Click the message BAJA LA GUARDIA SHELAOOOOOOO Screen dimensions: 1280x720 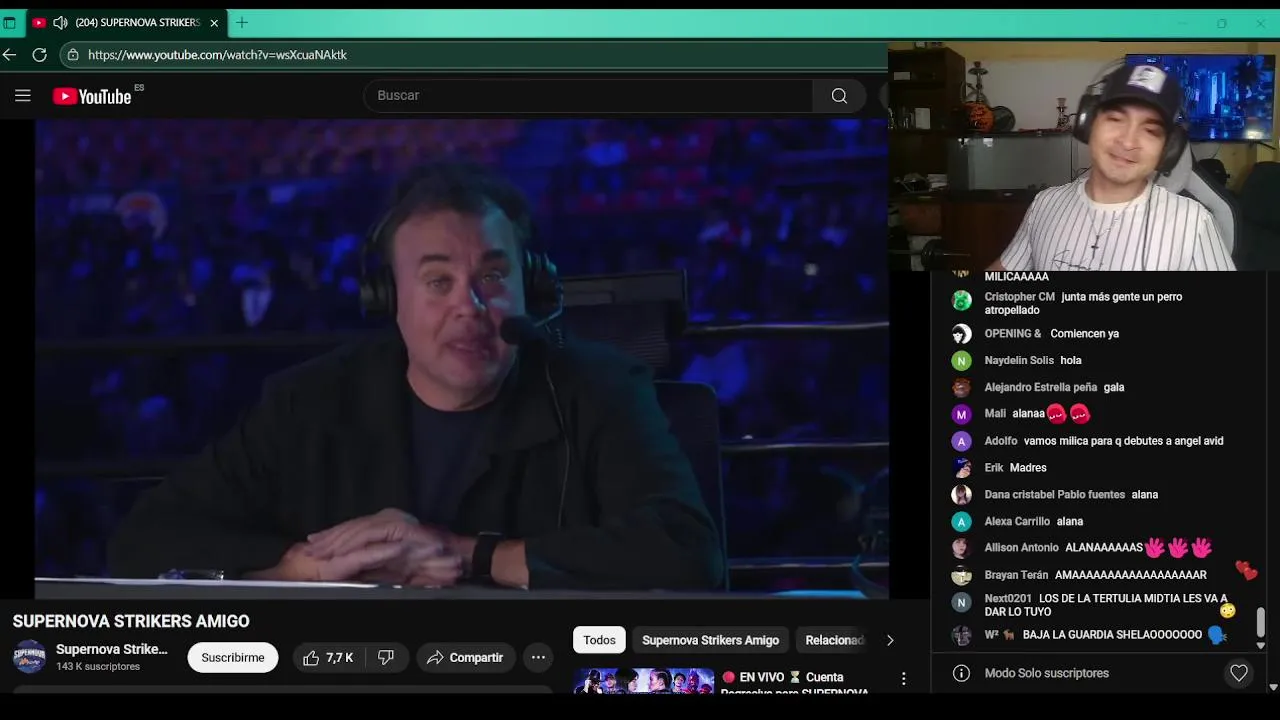[x=1112, y=635]
